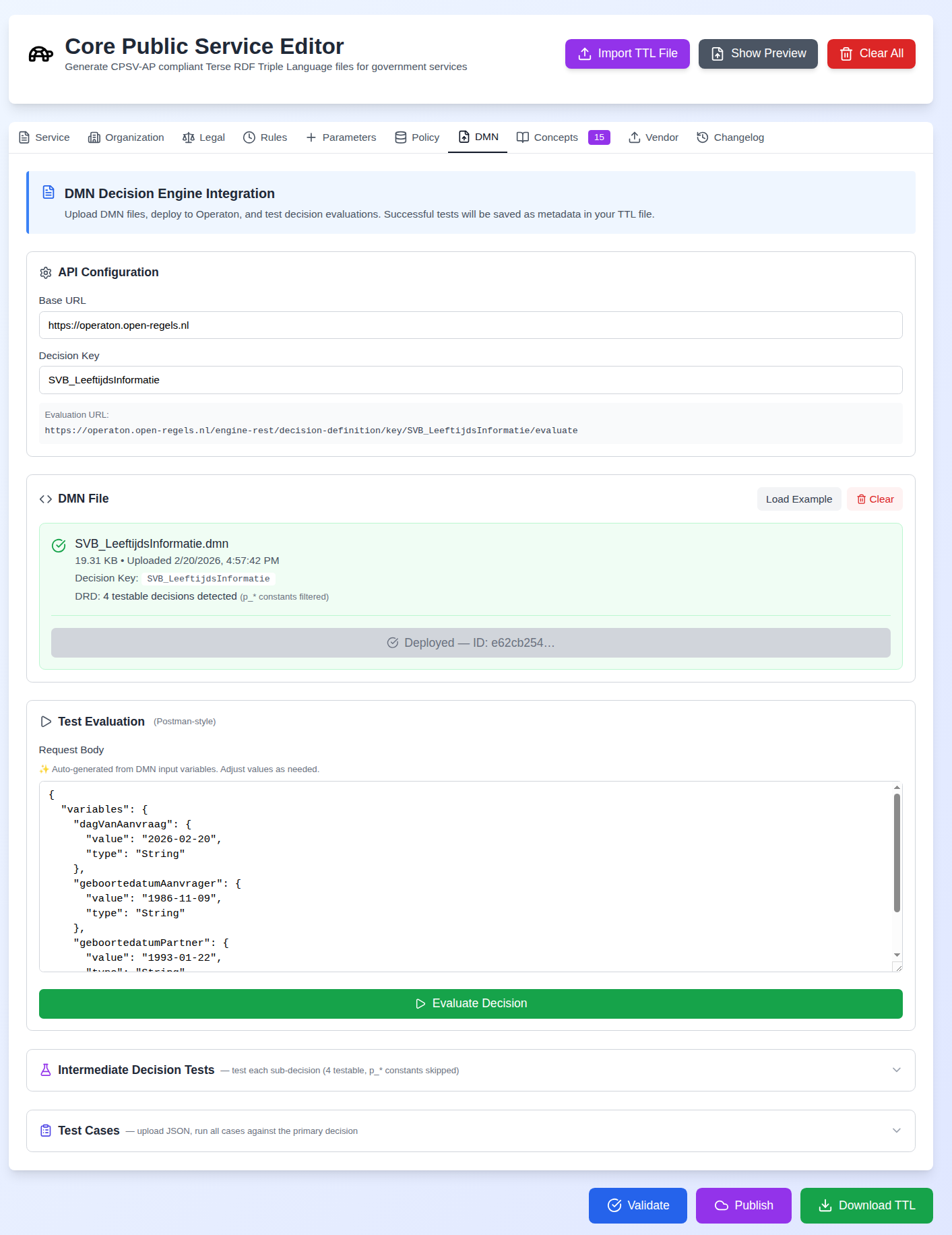This screenshot has height=1235, width=952.
Task: Expand the Intermediate Decision Tests section
Action: pos(896,1070)
